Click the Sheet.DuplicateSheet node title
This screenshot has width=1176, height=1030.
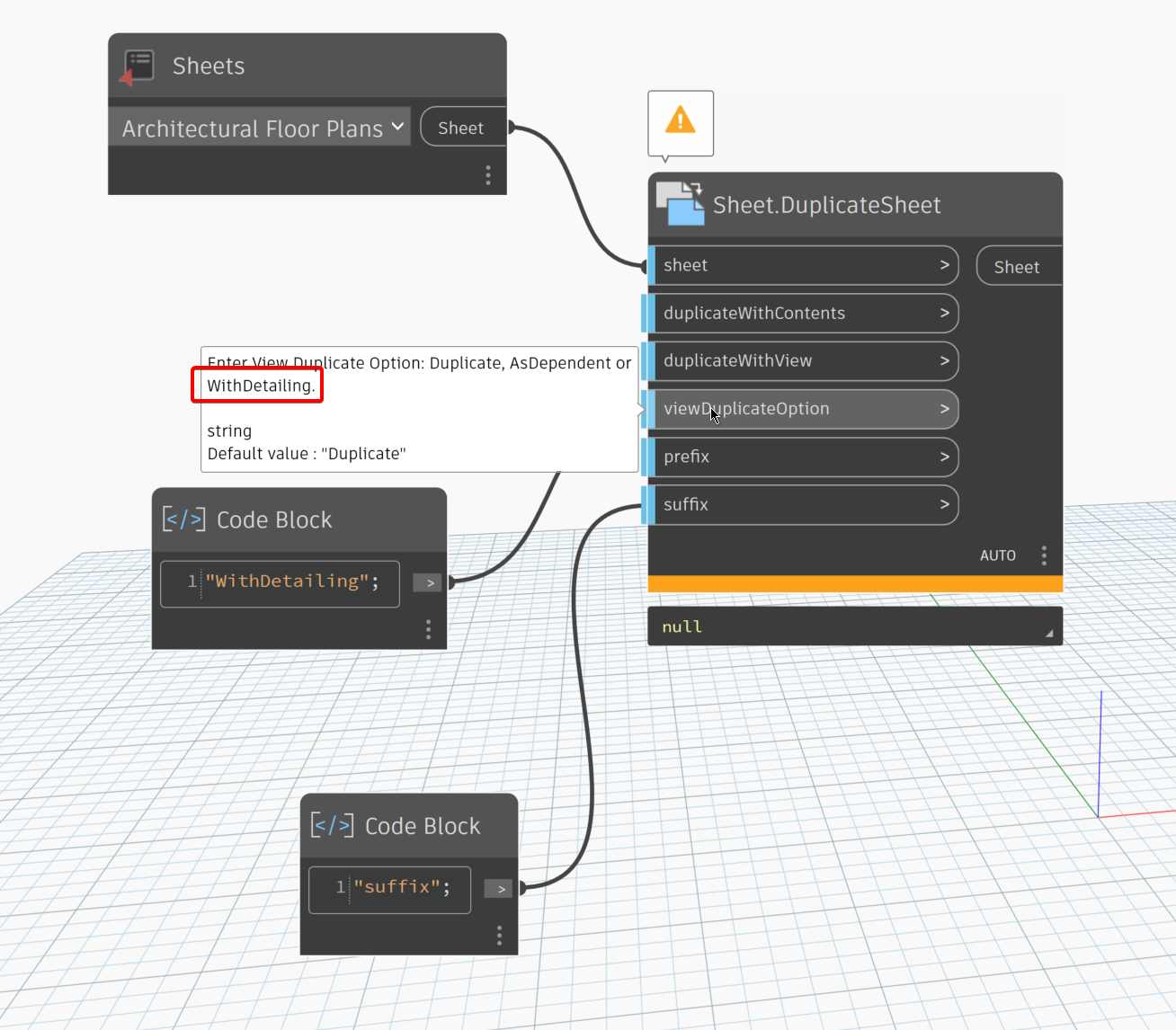click(826, 205)
